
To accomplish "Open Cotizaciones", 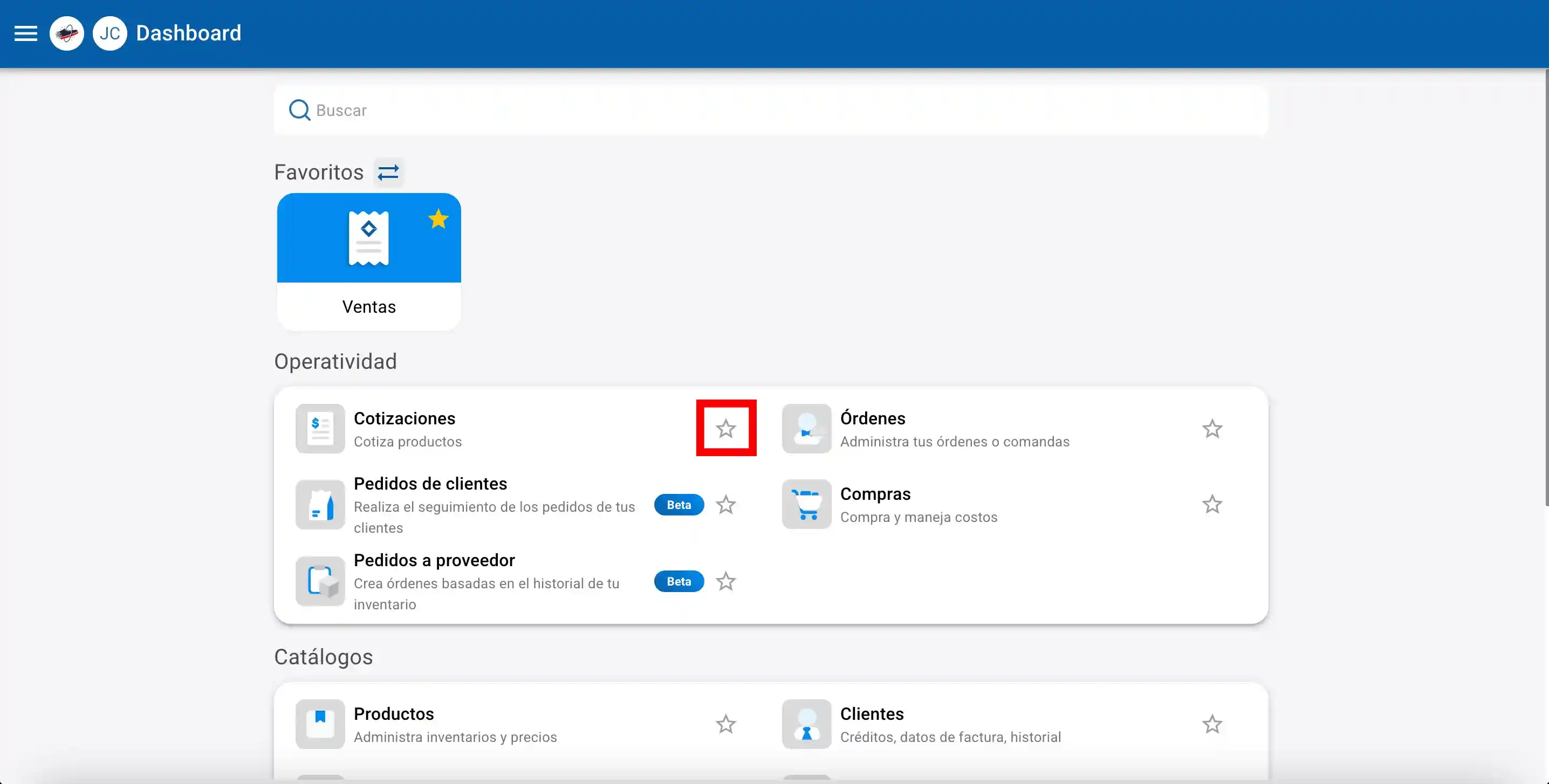I will click(x=405, y=418).
